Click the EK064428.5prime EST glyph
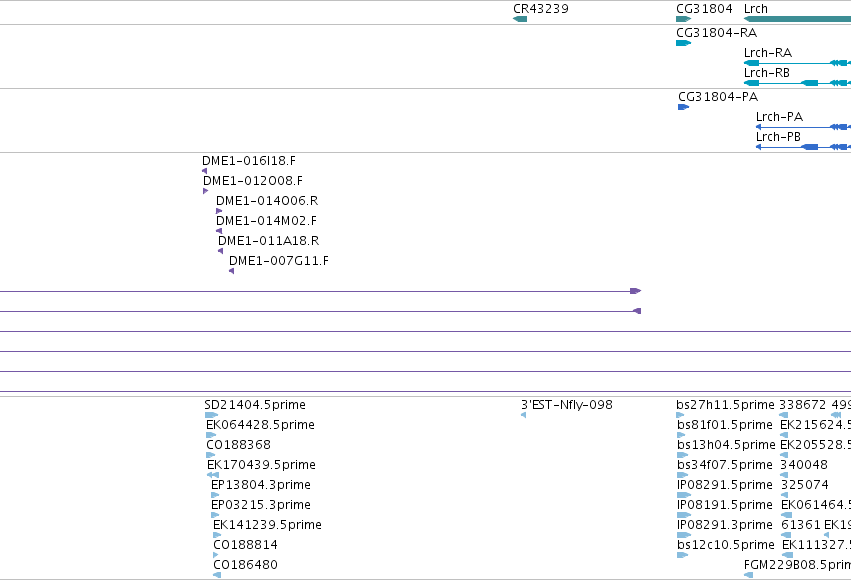The height and width of the screenshot is (580, 851). point(211,435)
